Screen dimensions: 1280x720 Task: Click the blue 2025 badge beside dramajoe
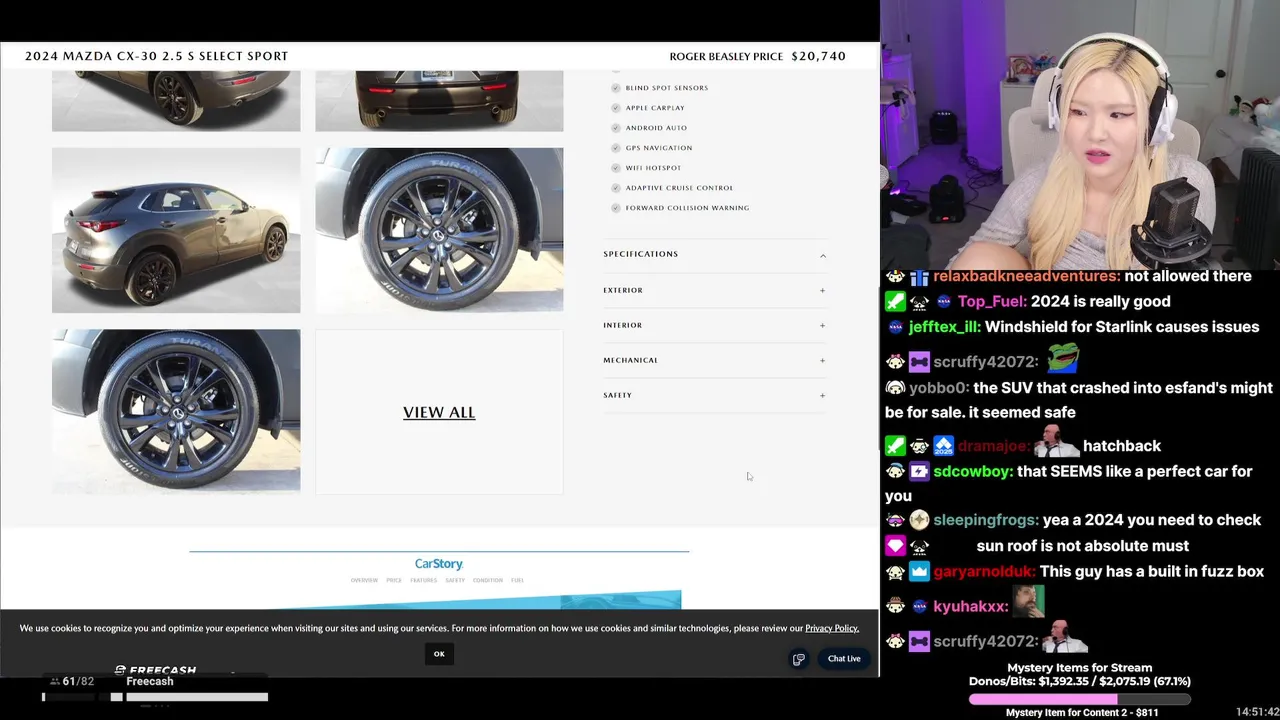click(x=944, y=446)
